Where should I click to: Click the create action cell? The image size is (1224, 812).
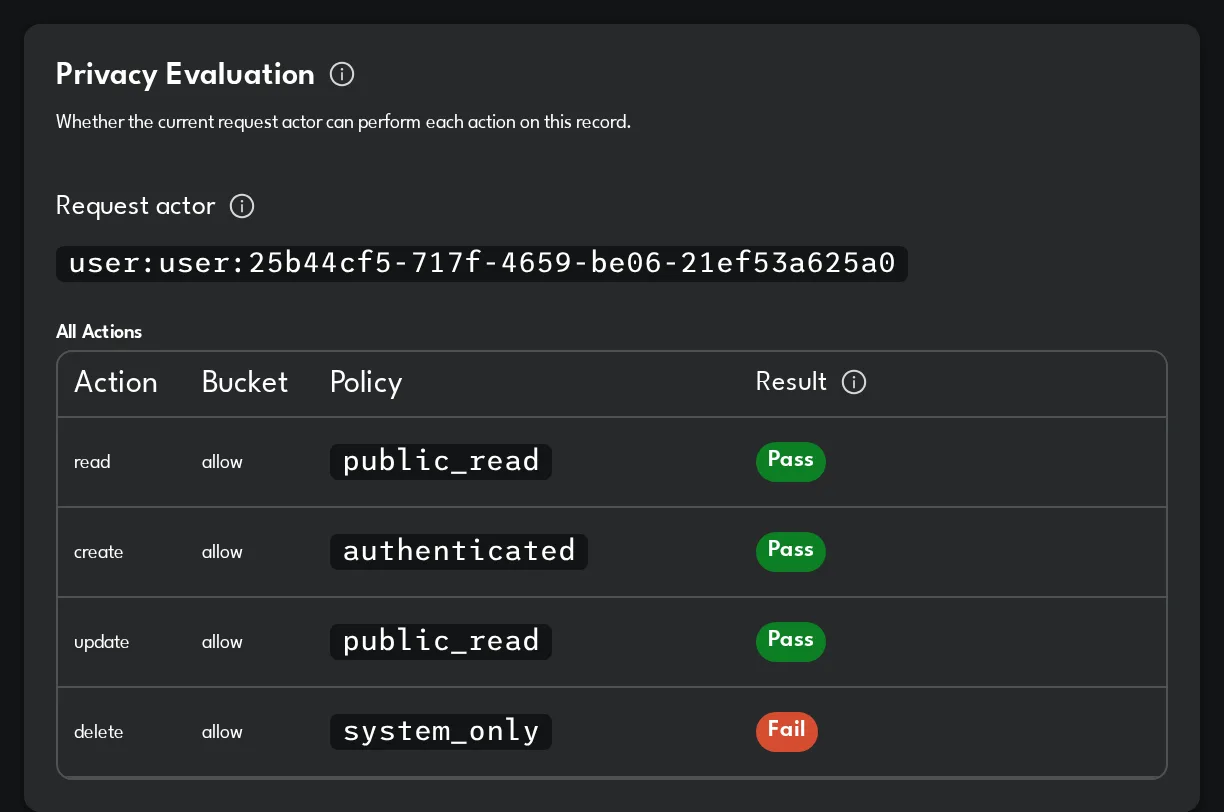[x=99, y=552]
